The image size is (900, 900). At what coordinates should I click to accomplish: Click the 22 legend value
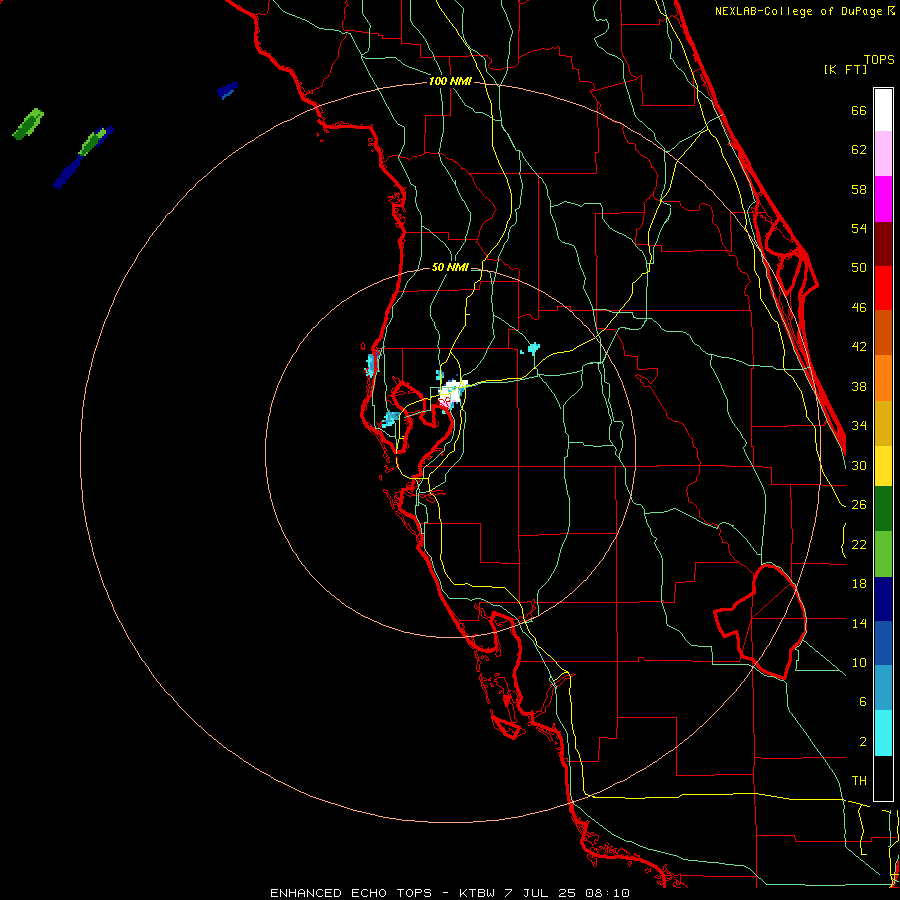859,544
